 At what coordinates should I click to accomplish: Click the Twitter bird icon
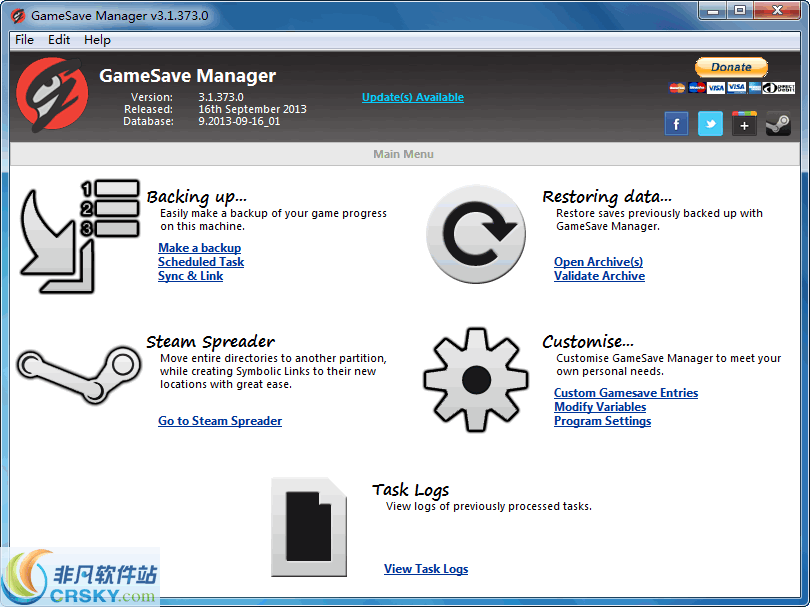point(710,123)
